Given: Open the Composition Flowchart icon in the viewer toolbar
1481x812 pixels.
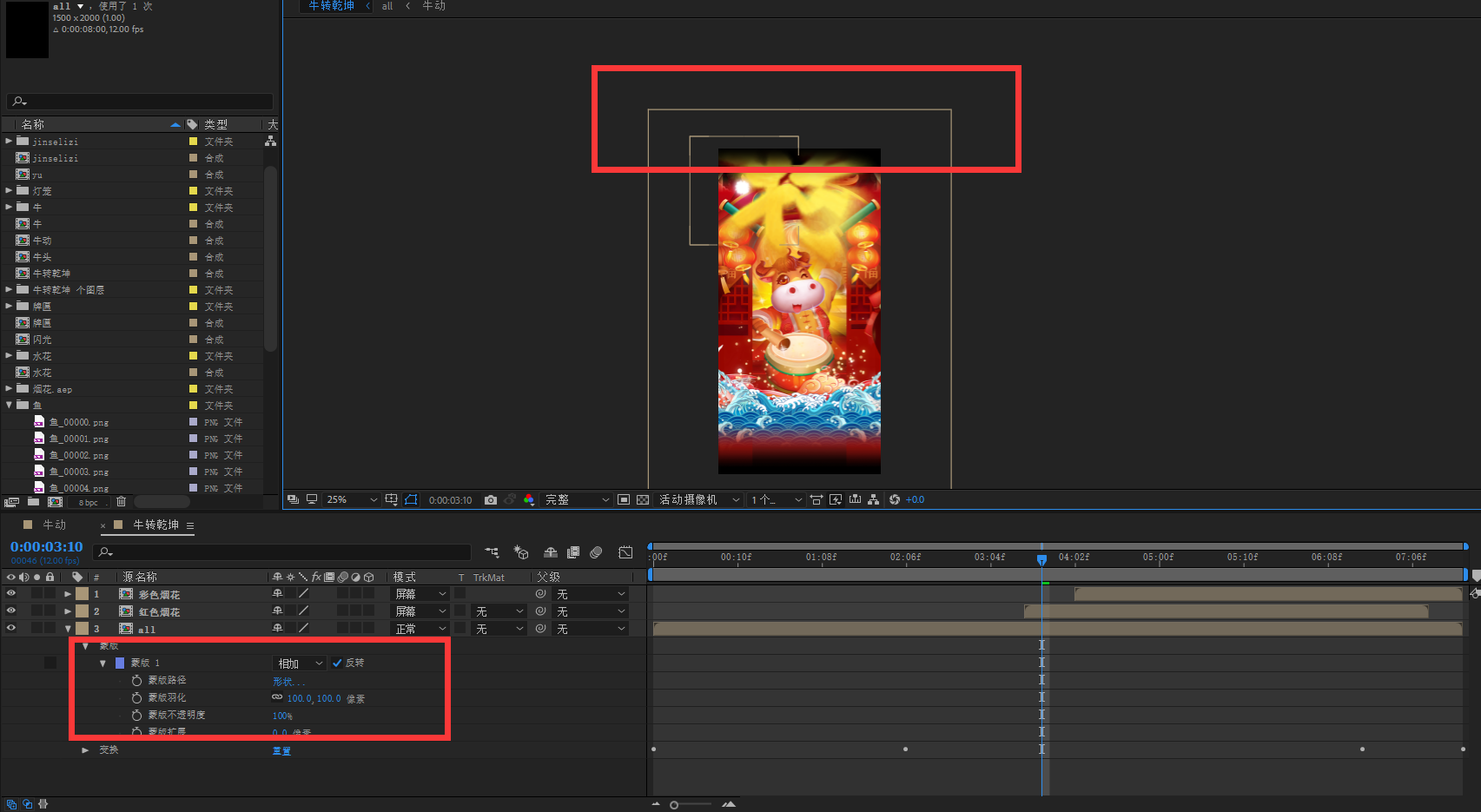Looking at the screenshot, I should [x=873, y=499].
